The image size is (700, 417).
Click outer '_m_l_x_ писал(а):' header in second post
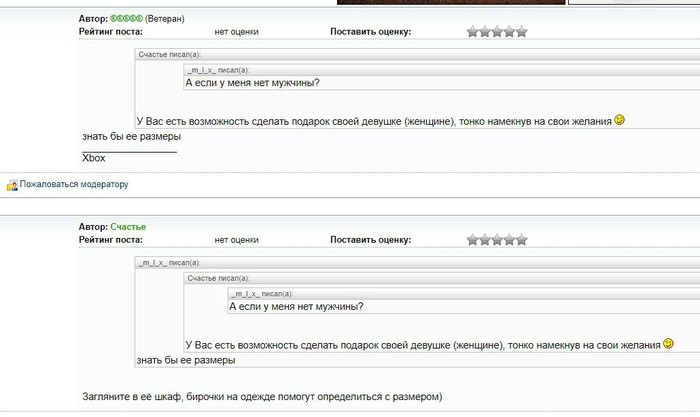click(170, 263)
